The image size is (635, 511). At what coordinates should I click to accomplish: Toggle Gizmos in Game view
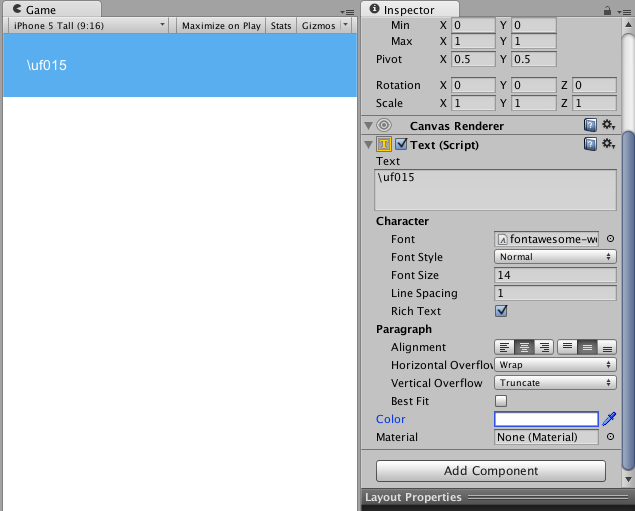click(318, 26)
